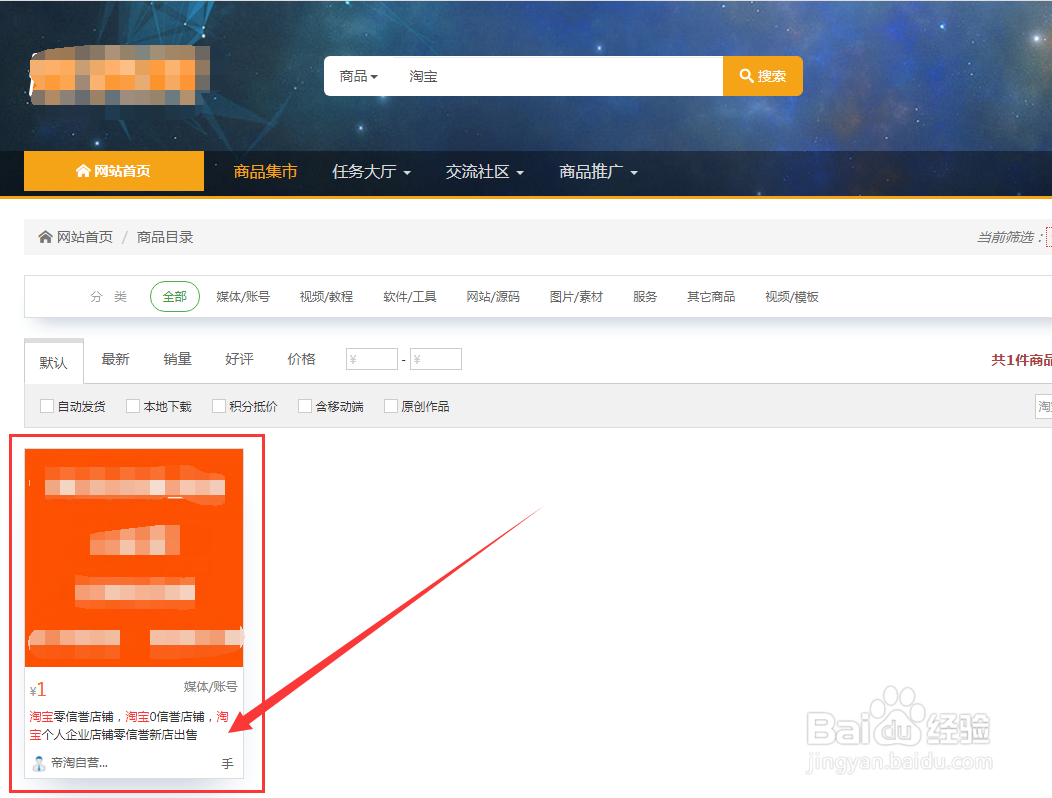Click the 媒体/账号 tag on product card
Viewport: 1052px width, 798px height.
point(210,687)
